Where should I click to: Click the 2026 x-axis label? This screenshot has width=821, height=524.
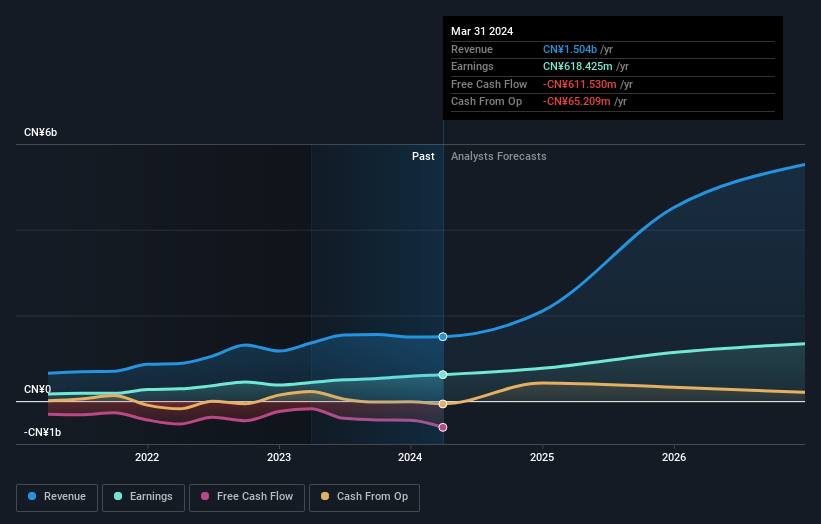(x=674, y=457)
